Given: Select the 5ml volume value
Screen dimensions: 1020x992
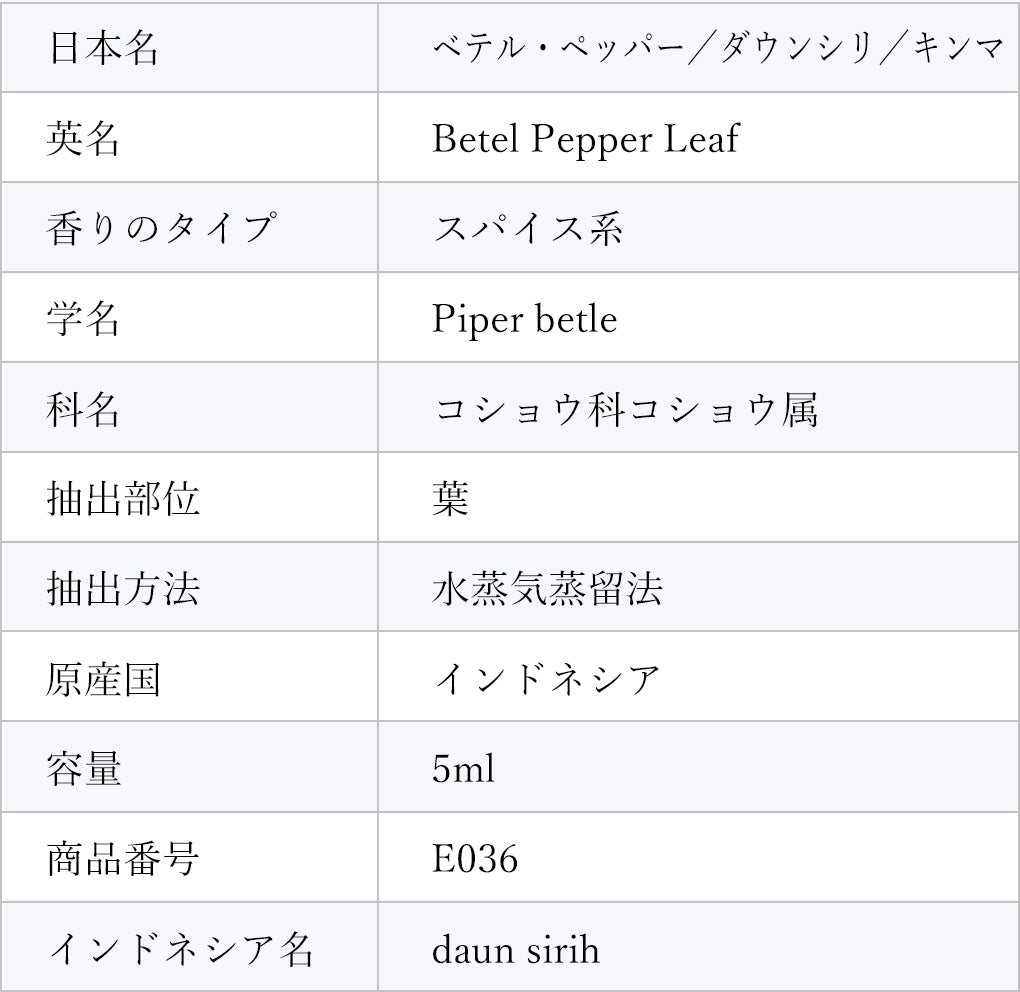Looking at the screenshot, I should click(463, 768).
